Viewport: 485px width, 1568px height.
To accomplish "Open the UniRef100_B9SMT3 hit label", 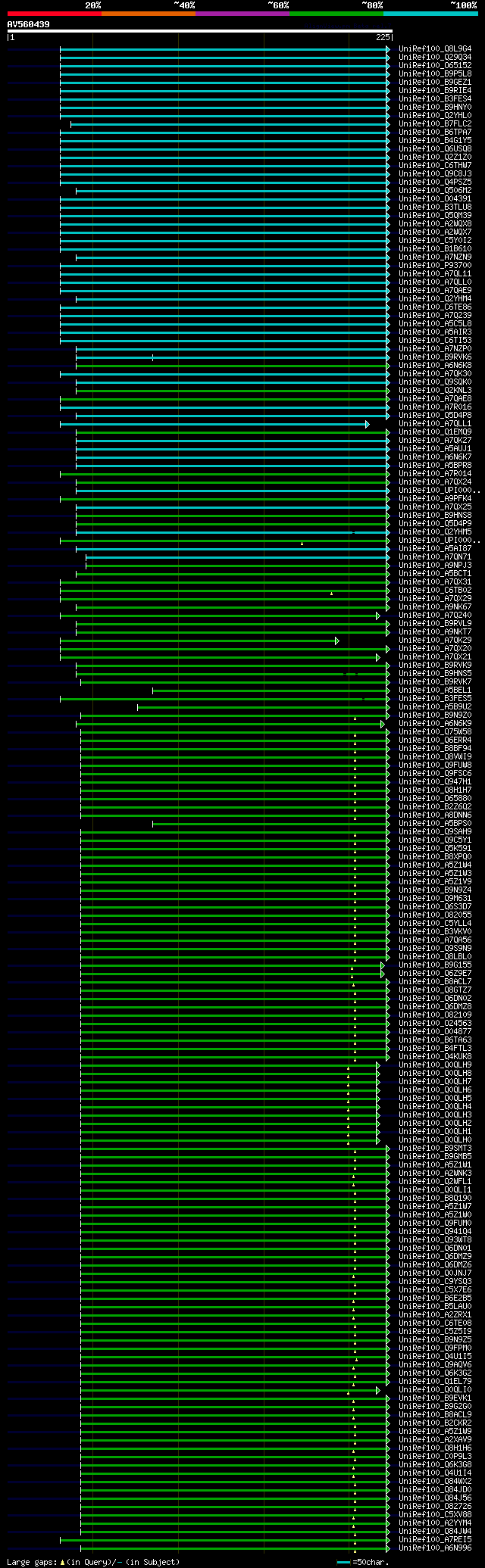I will tap(435, 1149).
